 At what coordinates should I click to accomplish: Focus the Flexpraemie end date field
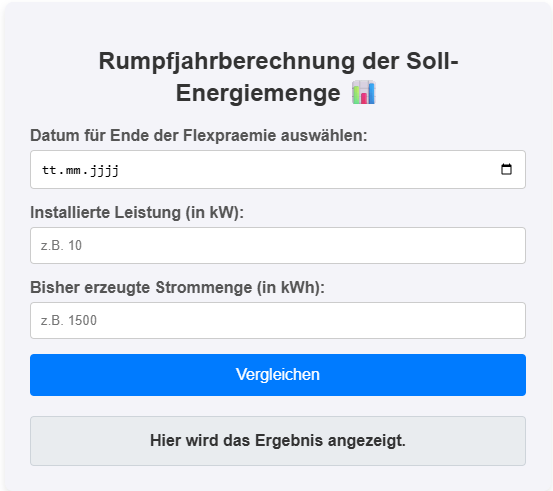pyautogui.click(x=278, y=170)
